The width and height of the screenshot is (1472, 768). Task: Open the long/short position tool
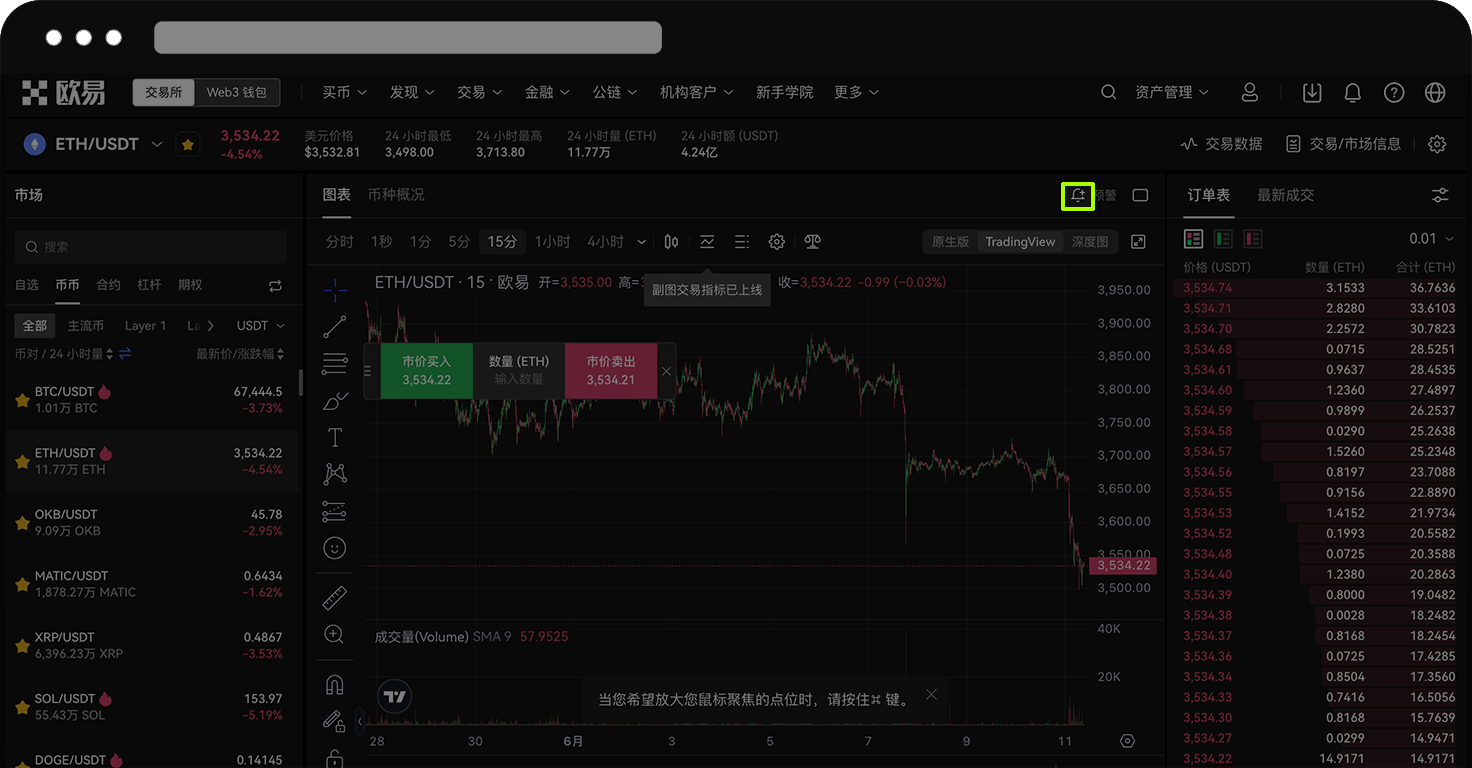coord(335,510)
